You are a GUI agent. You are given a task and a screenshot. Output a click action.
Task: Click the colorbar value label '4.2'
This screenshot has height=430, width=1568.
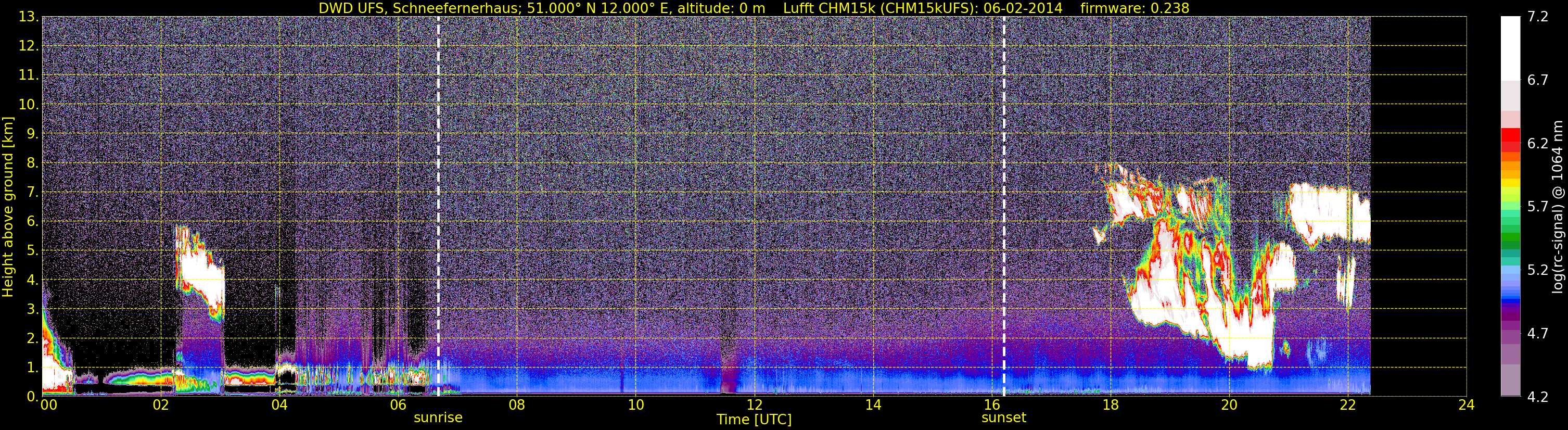click(x=1538, y=397)
